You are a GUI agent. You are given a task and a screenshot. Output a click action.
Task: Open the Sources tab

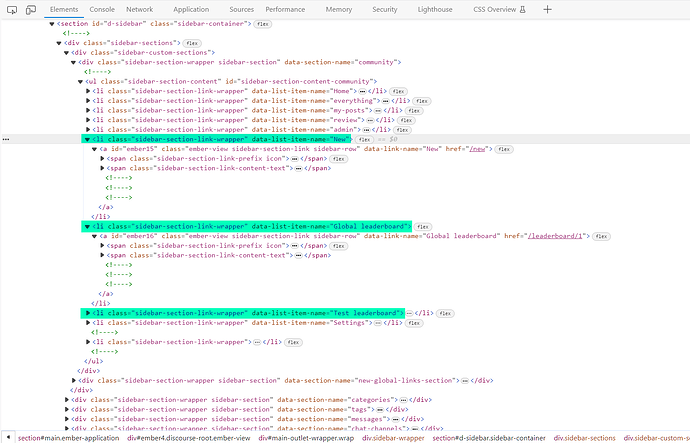241,9
